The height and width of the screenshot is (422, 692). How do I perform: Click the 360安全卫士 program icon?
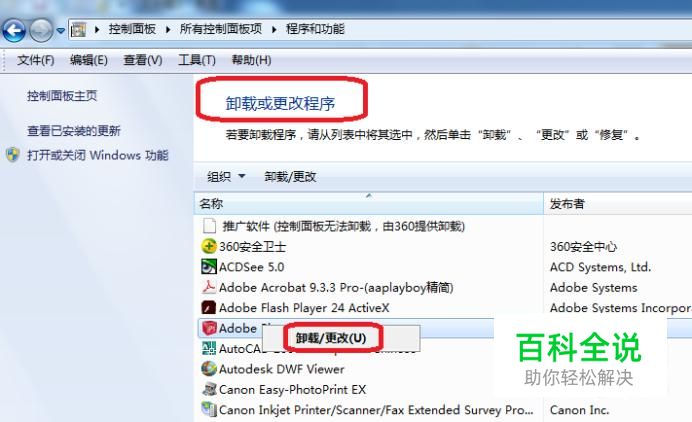click(208, 246)
